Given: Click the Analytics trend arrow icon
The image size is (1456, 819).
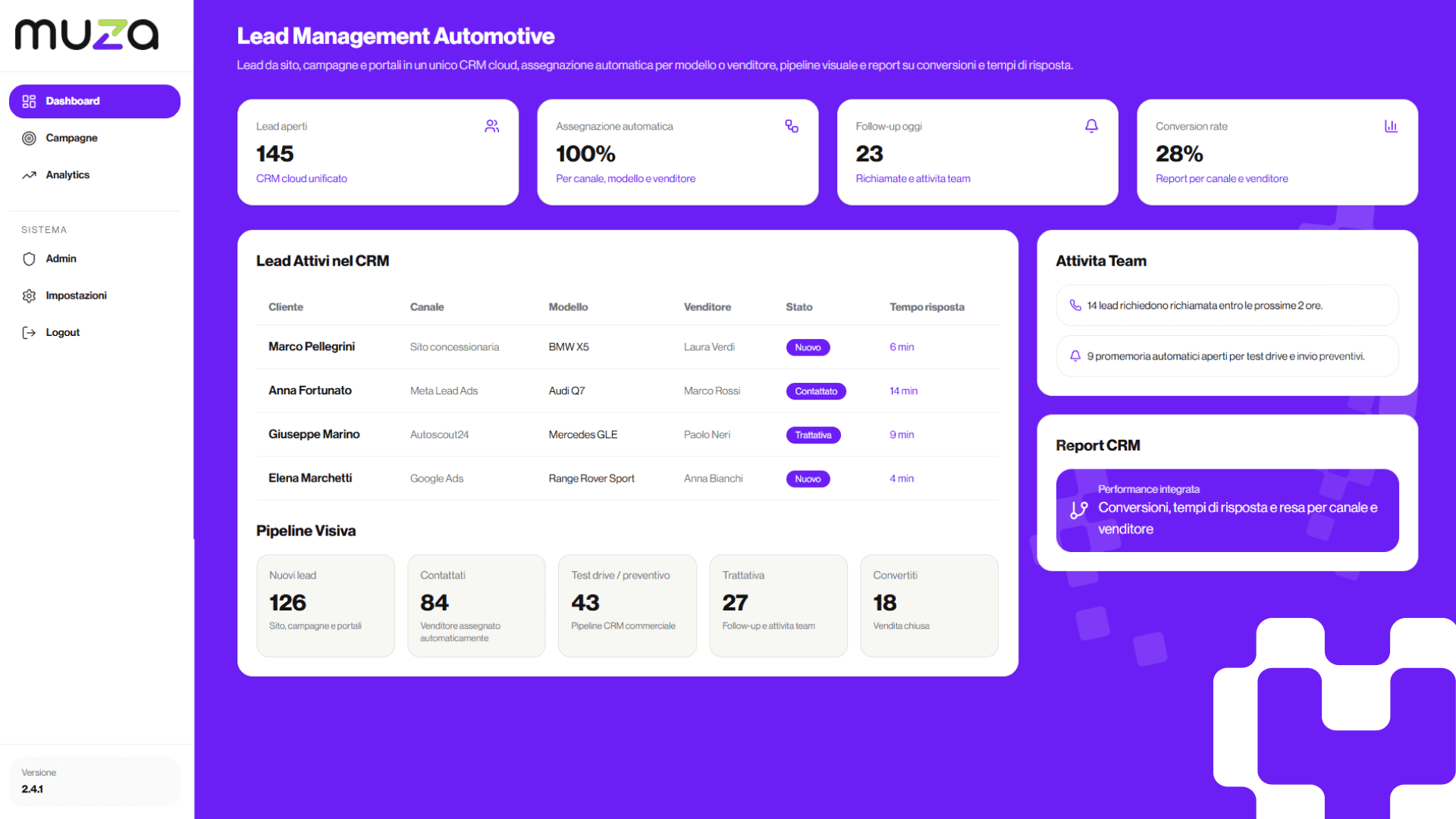Looking at the screenshot, I should 29,175.
